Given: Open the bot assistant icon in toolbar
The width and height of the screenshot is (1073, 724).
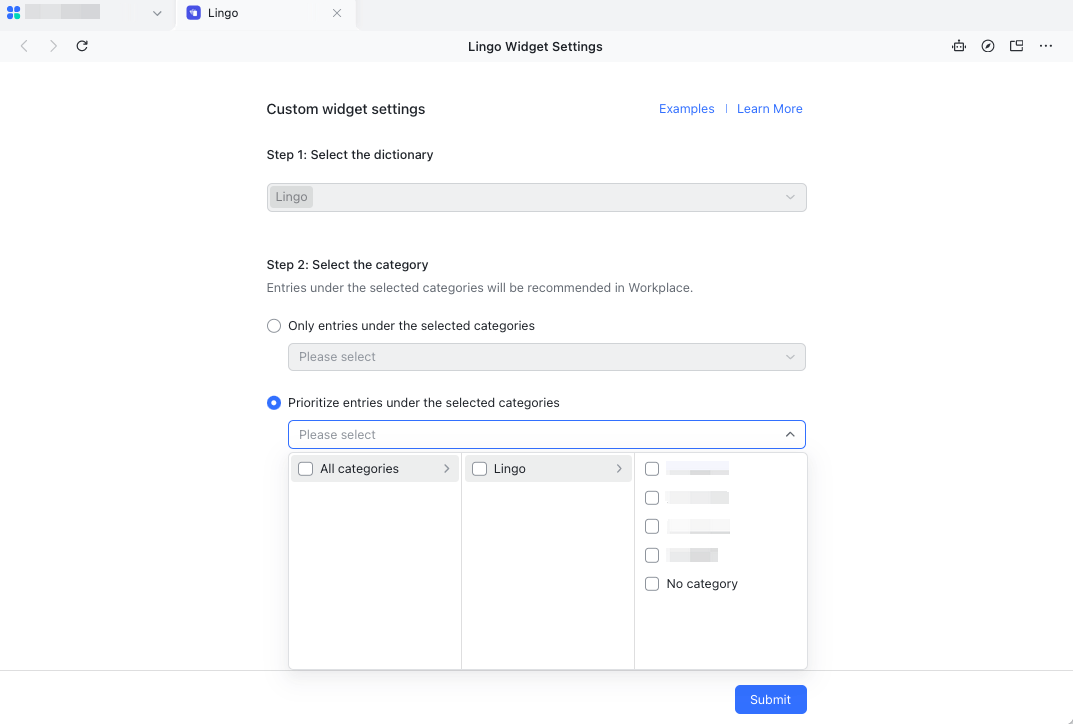Looking at the screenshot, I should (x=959, y=46).
